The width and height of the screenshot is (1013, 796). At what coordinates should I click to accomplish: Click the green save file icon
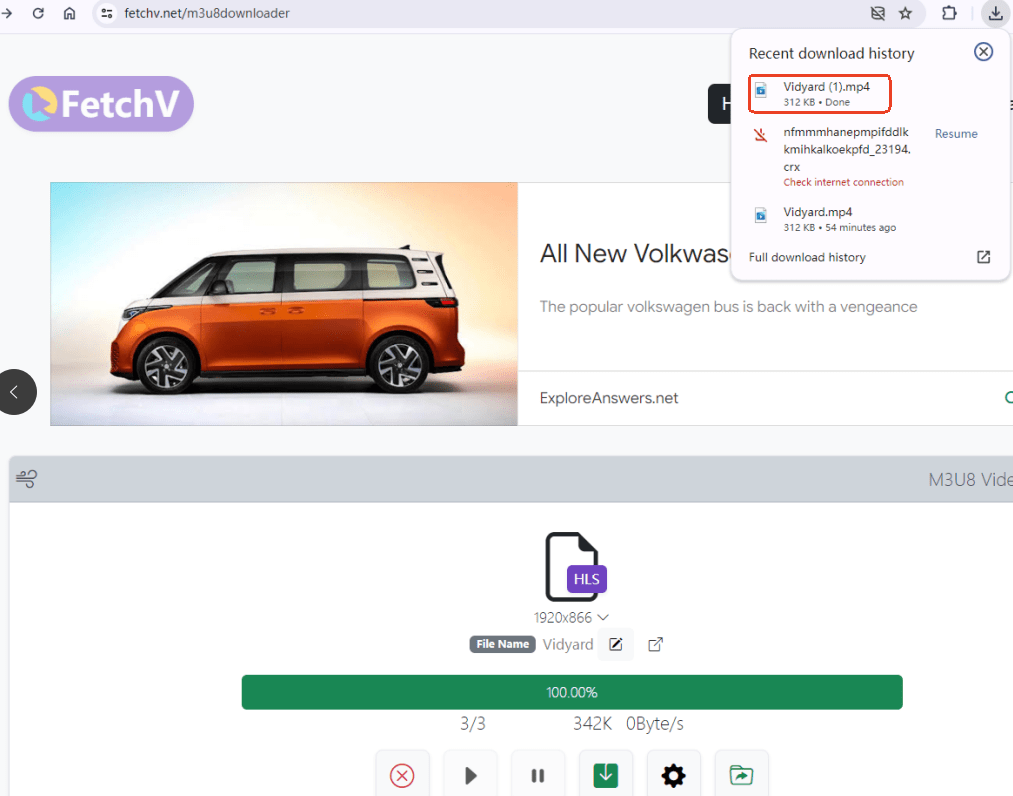tap(605, 775)
